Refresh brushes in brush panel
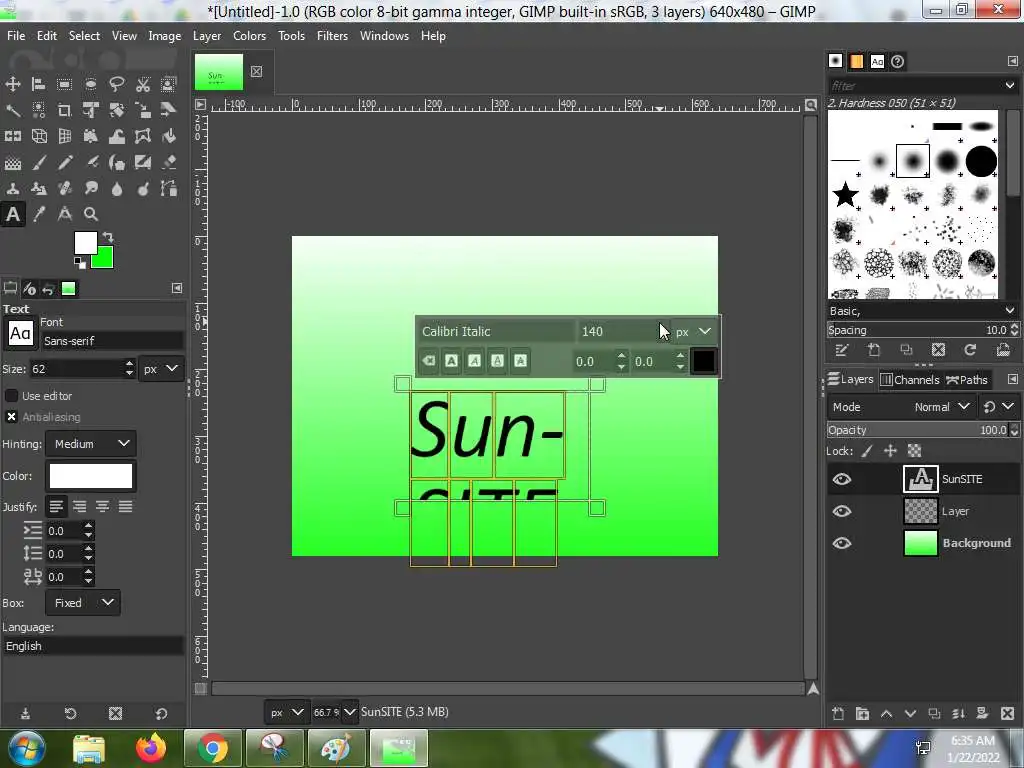This screenshot has width=1024, height=768. coord(970,350)
